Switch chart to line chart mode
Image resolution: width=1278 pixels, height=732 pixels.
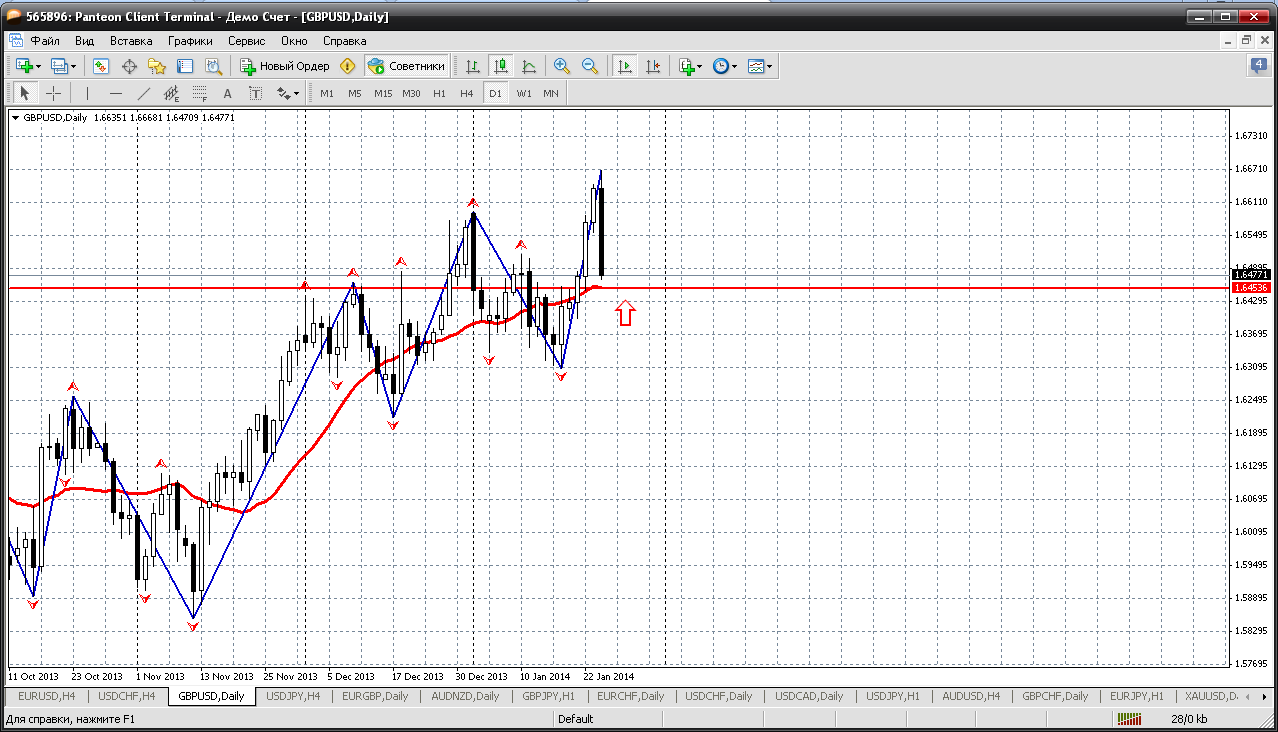529,66
